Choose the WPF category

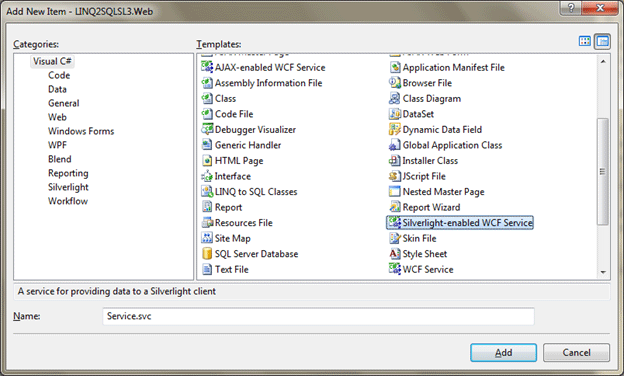click(x=57, y=145)
